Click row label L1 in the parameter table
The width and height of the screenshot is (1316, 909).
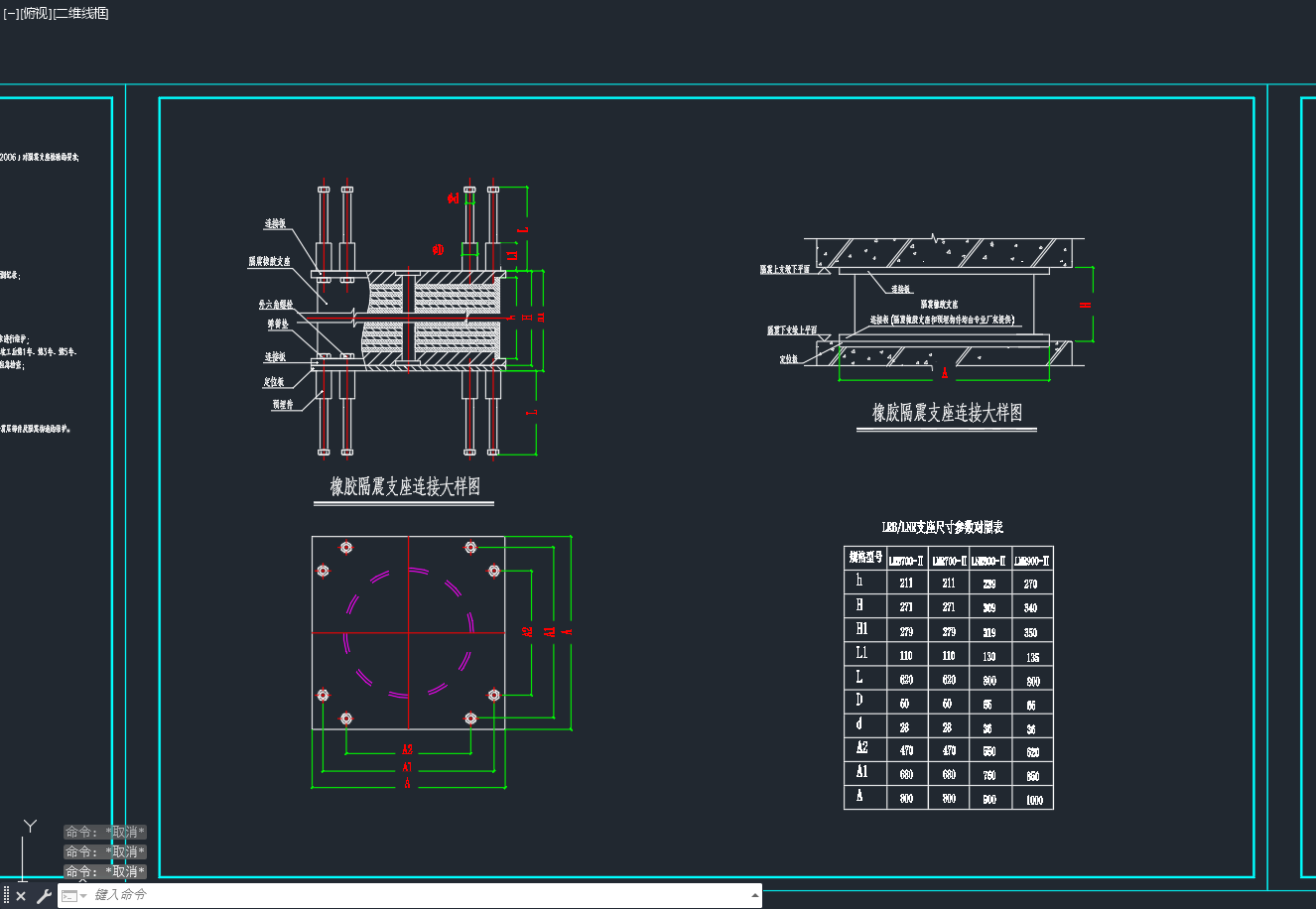pyautogui.click(x=861, y=653)
